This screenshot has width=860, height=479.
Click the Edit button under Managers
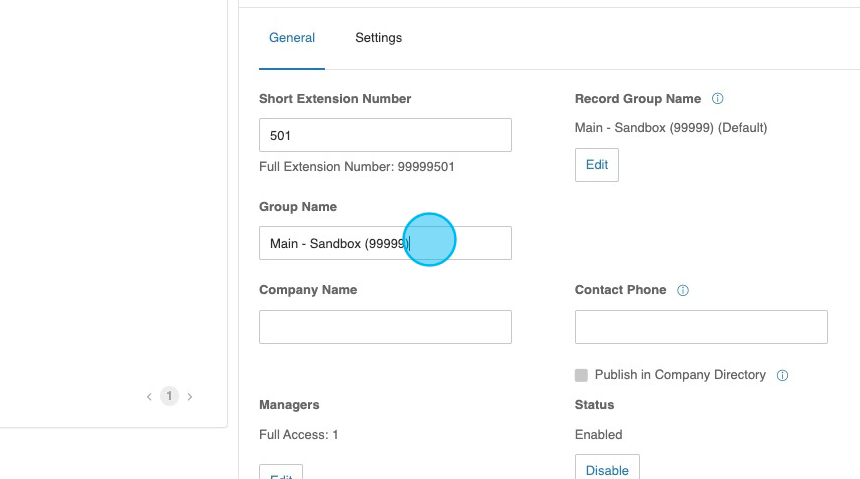(281, 473)
